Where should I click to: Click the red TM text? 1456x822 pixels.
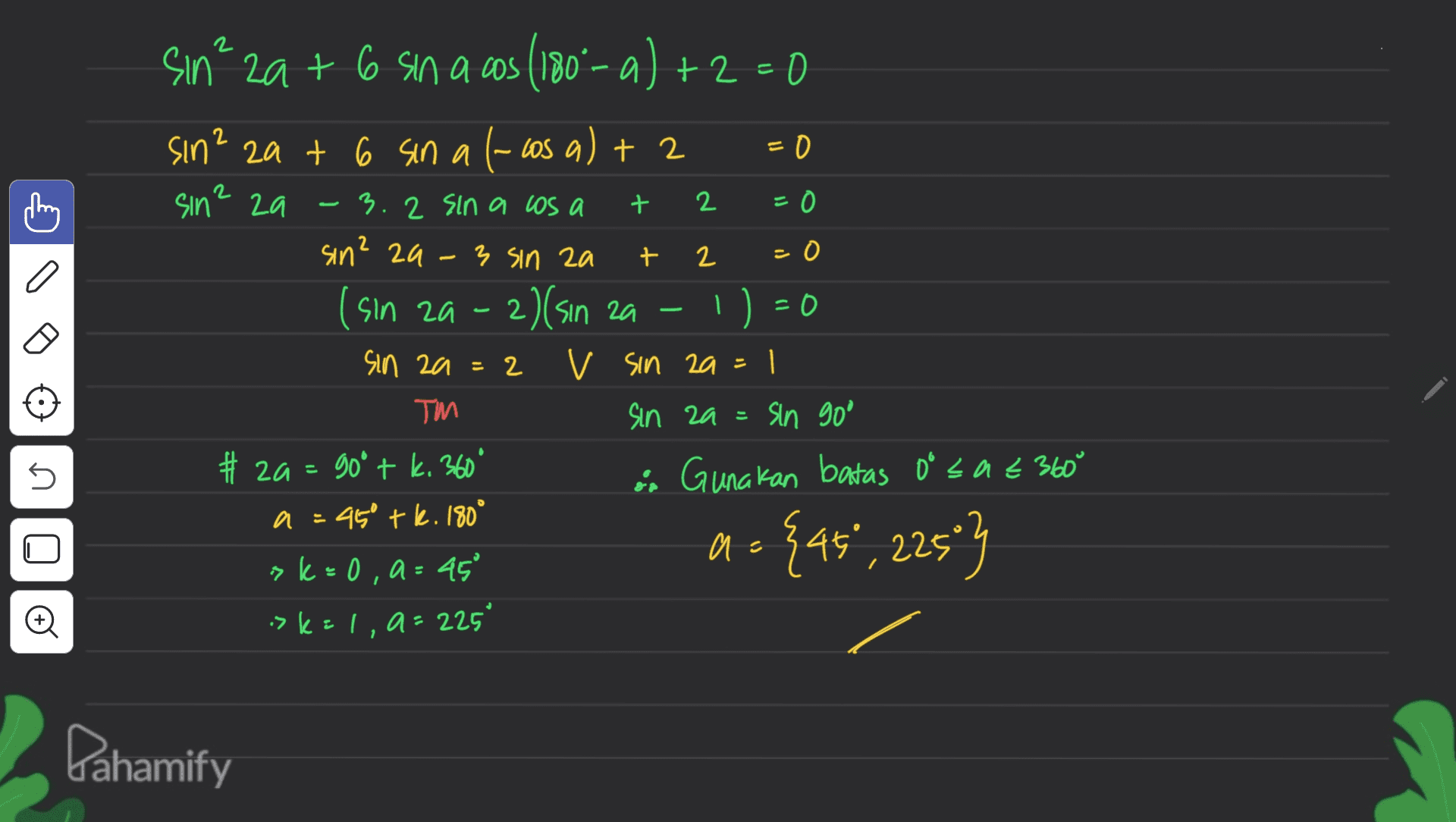436,412
